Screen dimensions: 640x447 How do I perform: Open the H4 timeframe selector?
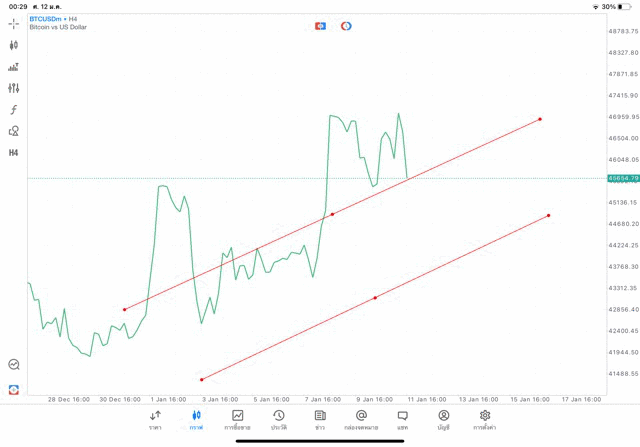point(14,153)
